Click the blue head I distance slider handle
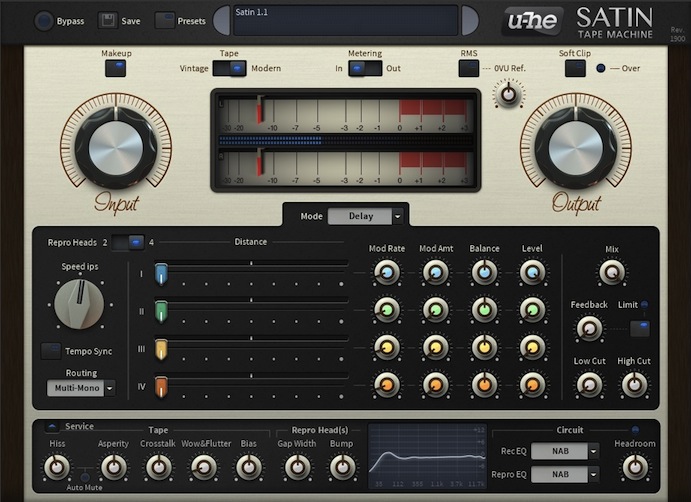 pyautogui.click(x=161, y=275)
